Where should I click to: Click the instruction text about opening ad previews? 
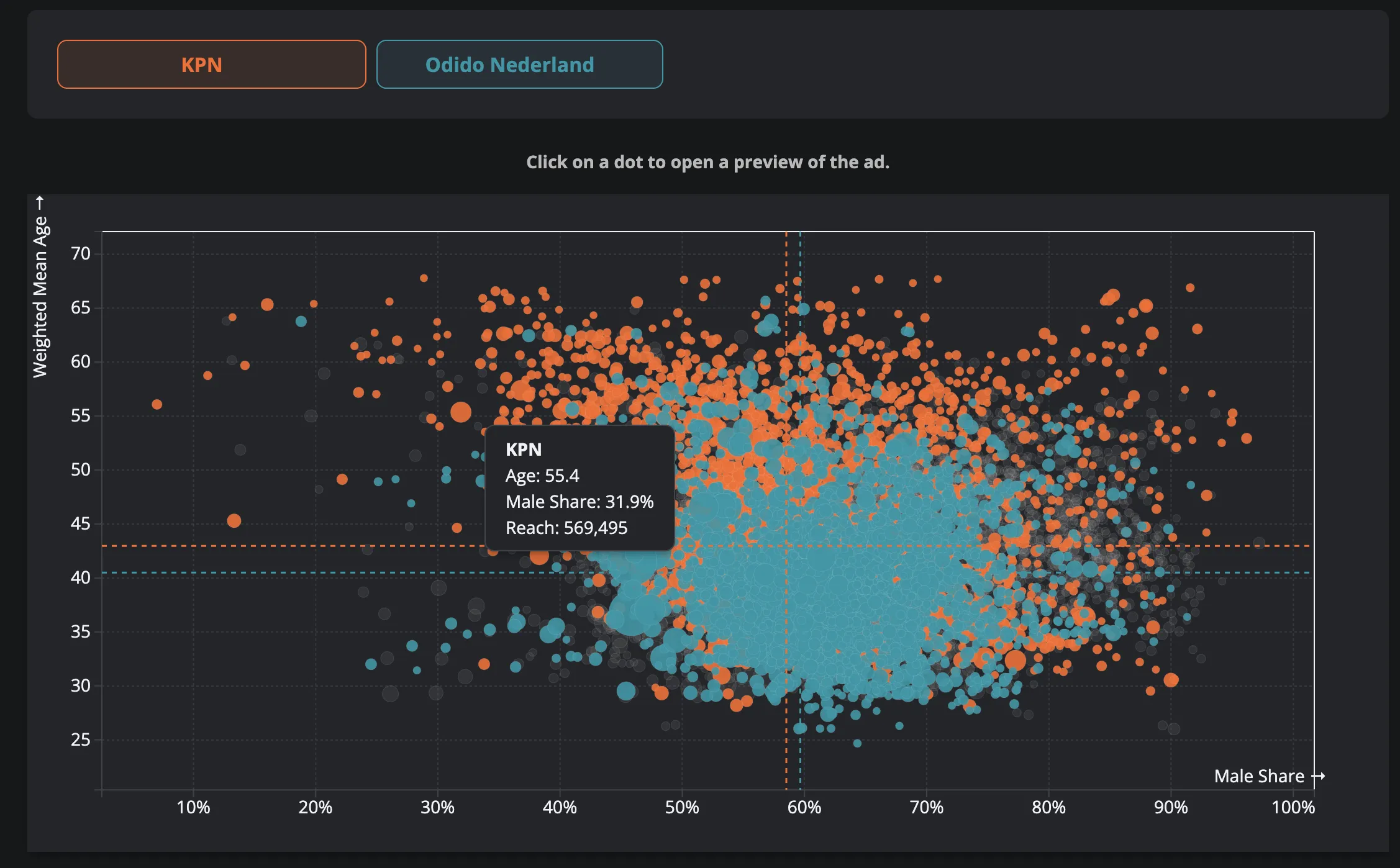pyautogui.click(x=708, y=162)
